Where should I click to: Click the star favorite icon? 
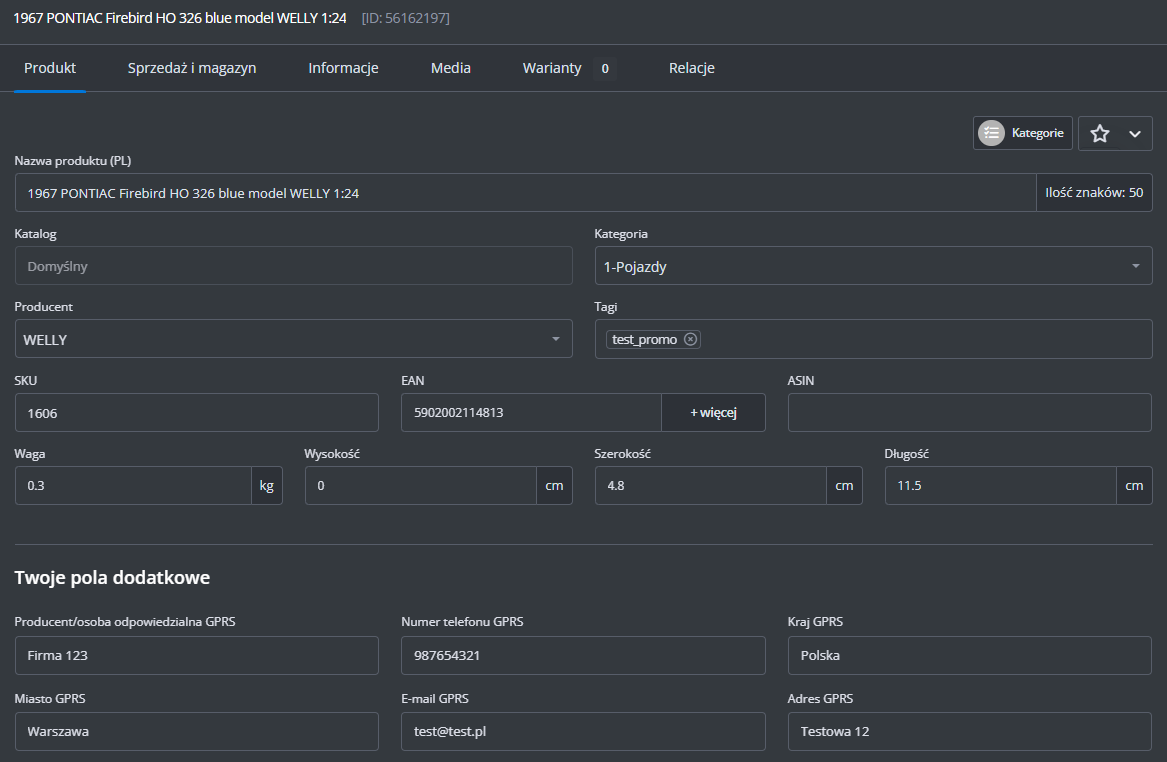coord(1099,134)
